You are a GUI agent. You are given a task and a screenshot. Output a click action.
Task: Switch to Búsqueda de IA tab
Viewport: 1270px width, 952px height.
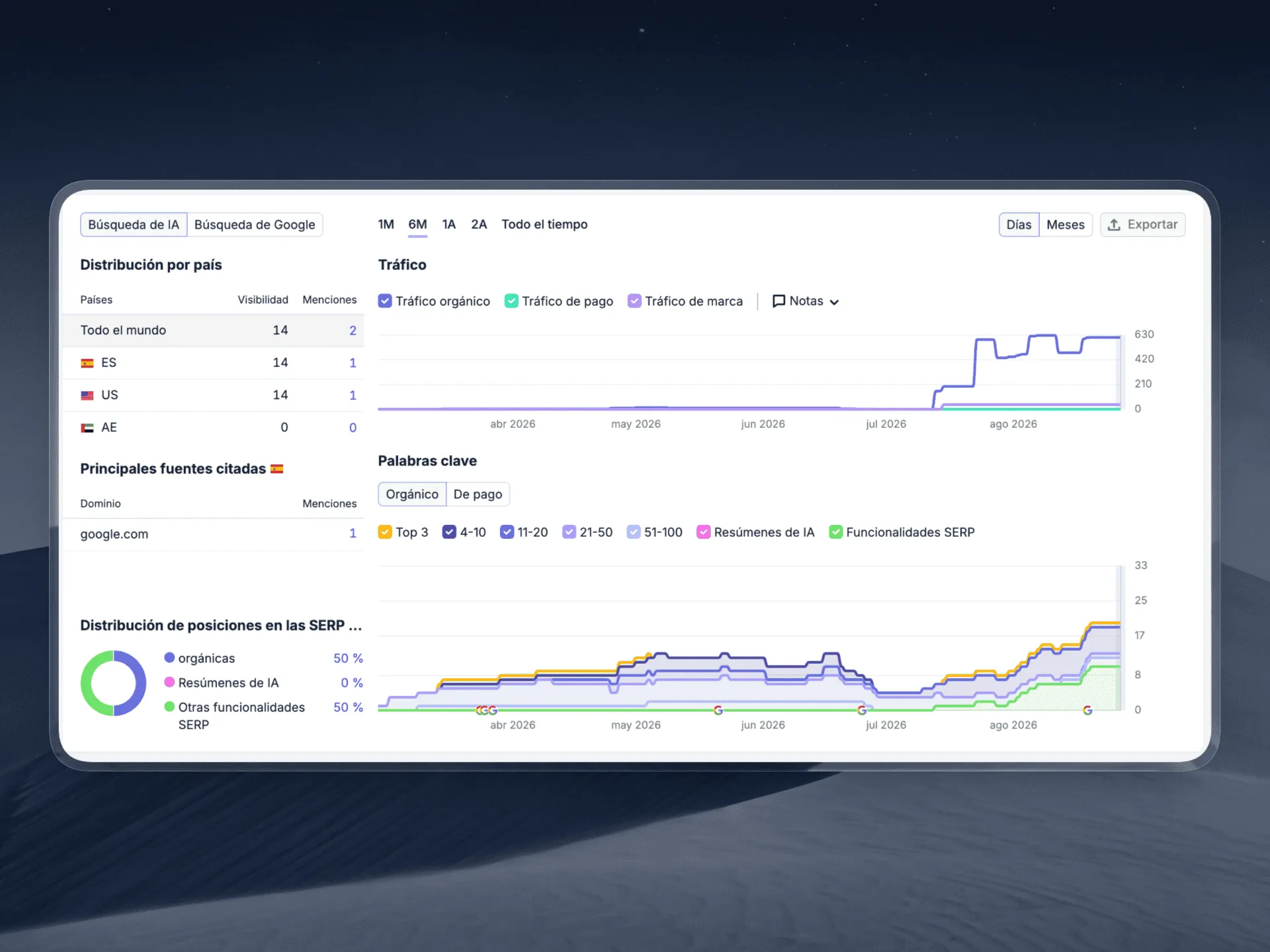(x=134, y=225)
